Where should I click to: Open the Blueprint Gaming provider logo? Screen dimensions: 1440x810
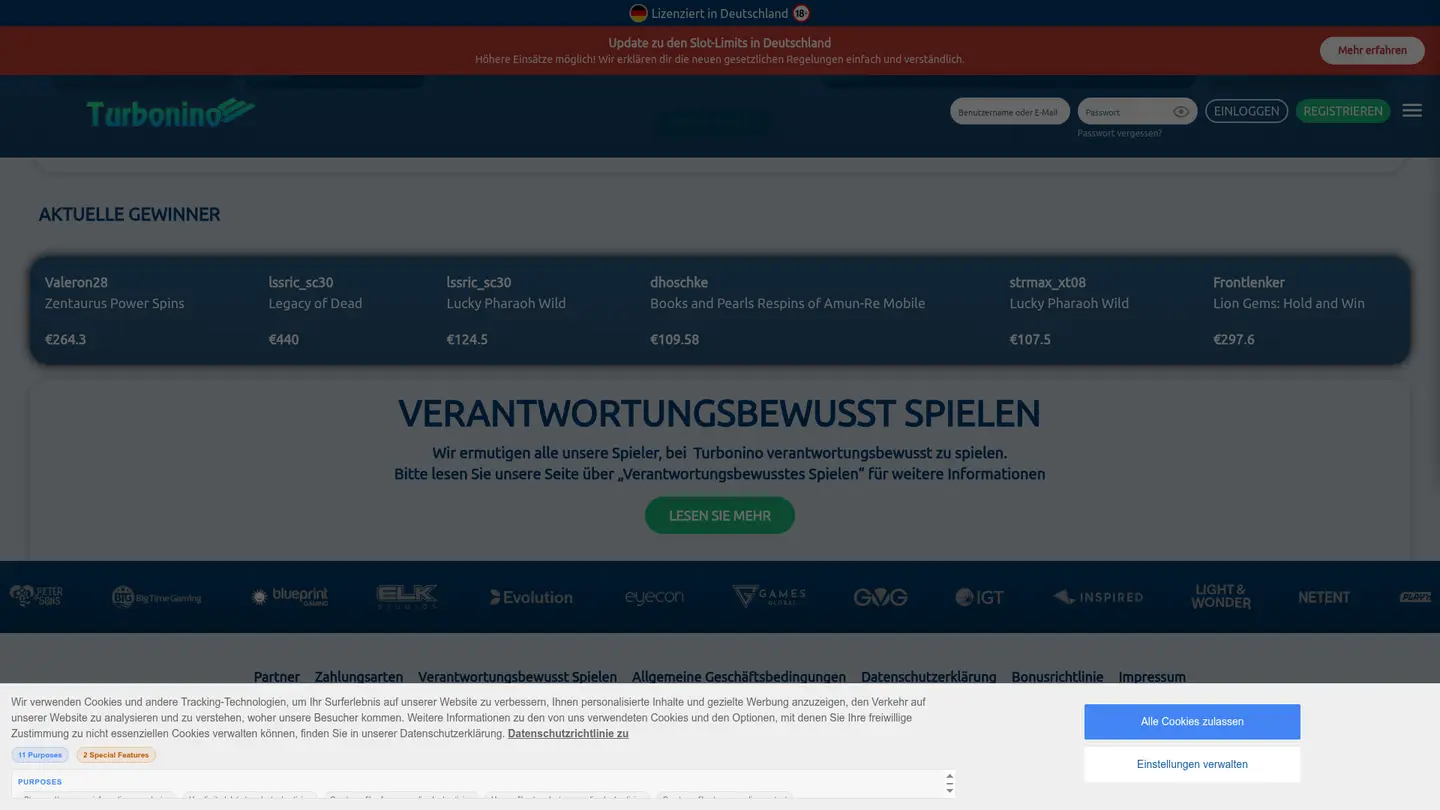290,597
